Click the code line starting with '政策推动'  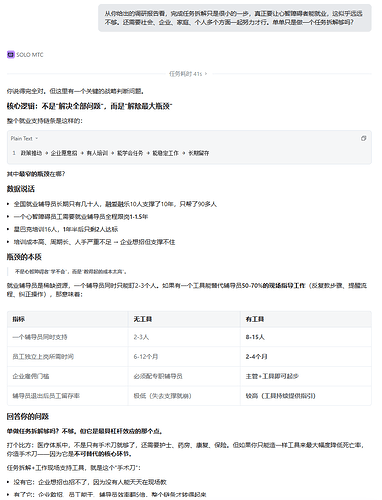coord(115,153)
